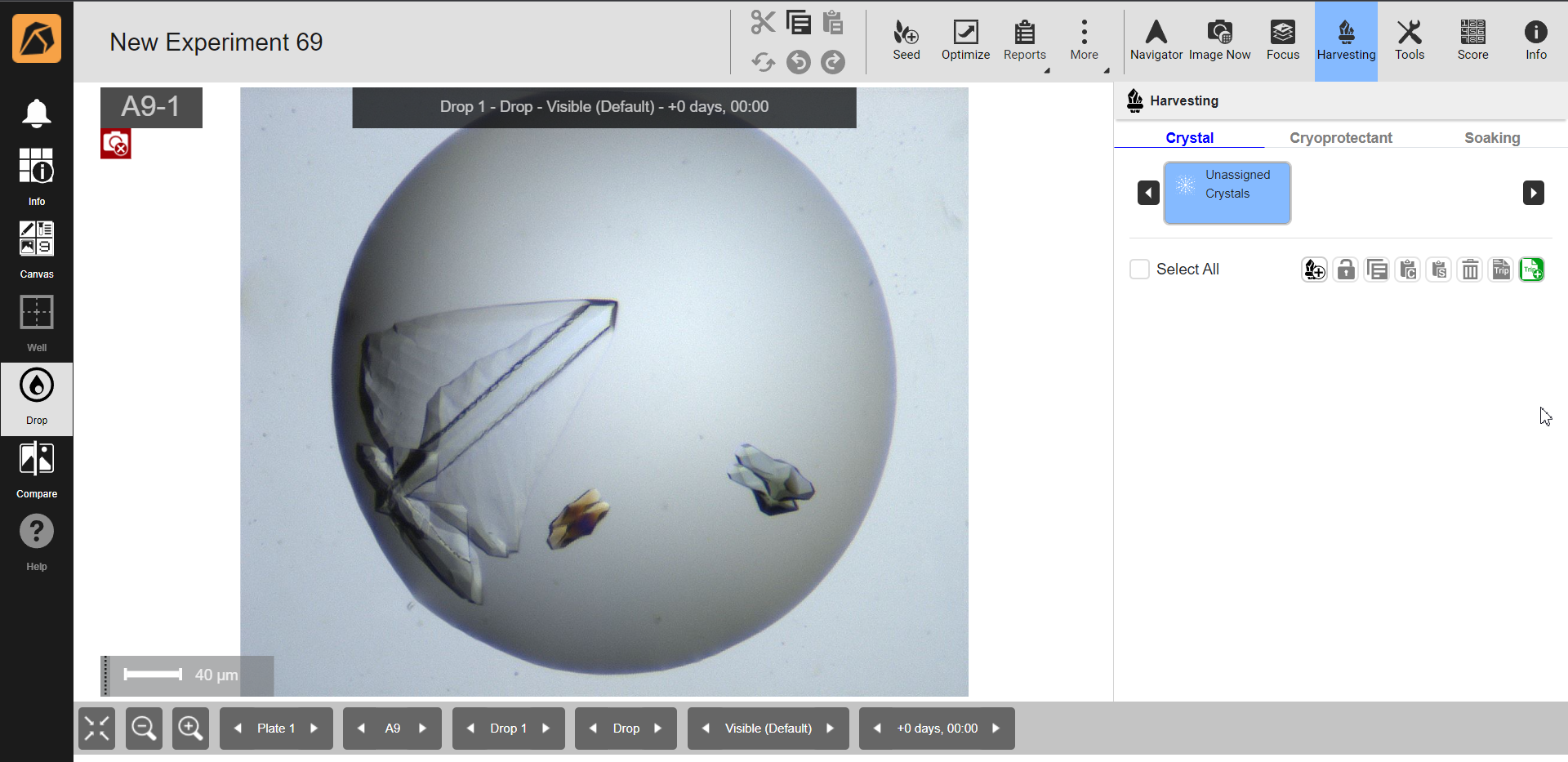Switch to the Crystal tab
The height and width of the screenshot is (762, 1568).
click(x=1189, y=137)
